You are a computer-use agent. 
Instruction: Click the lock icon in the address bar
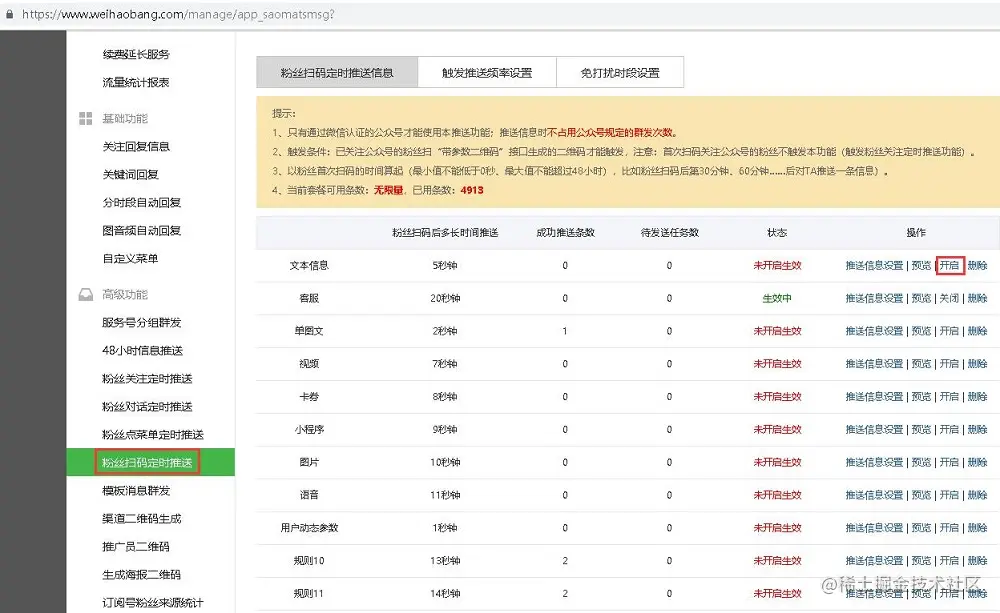tap(10, 15)
